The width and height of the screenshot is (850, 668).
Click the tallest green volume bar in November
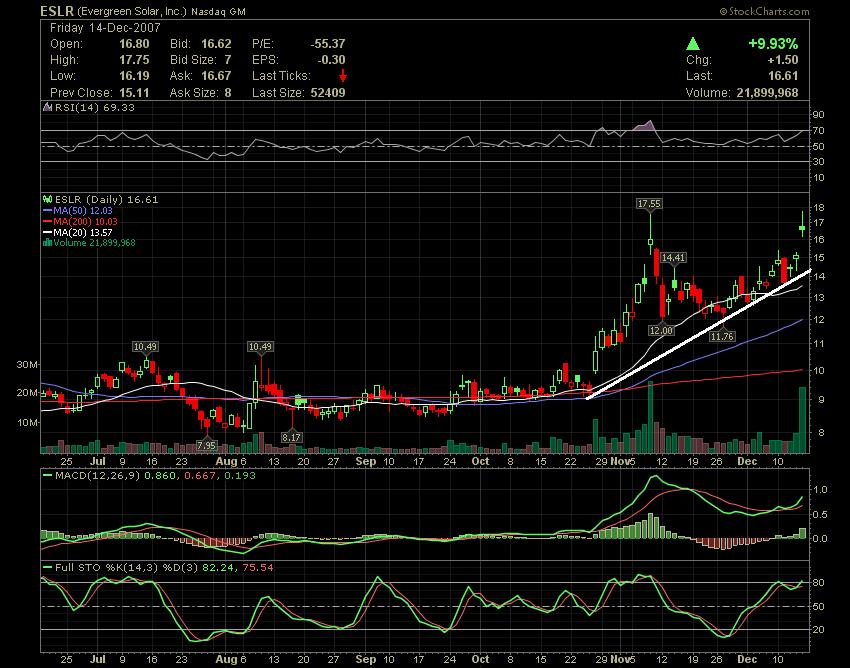(651, 417)
